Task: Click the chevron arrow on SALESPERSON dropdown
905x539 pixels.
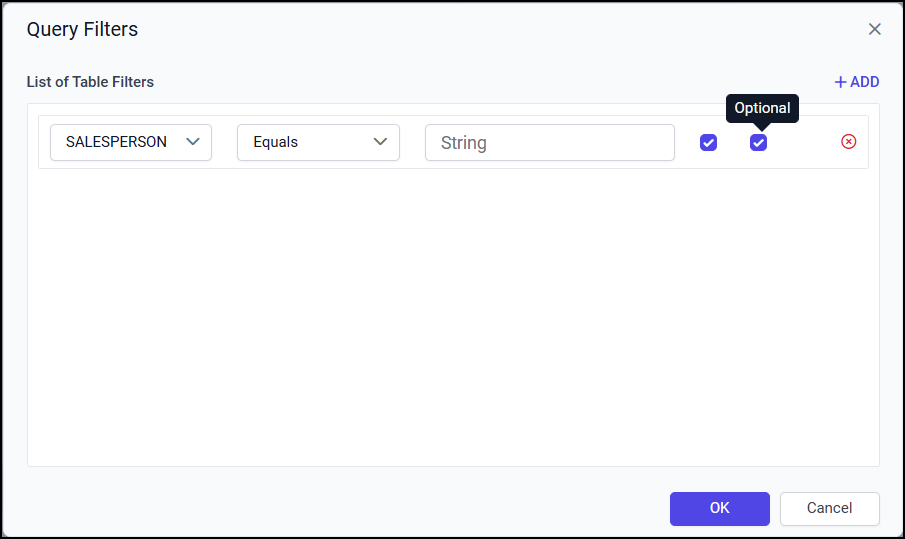Action: (194, 142)
